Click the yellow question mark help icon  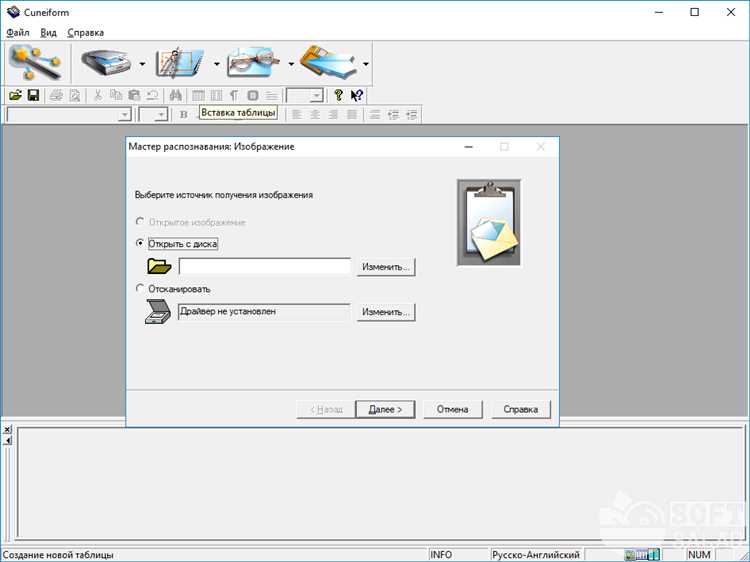tap(339, 95)
